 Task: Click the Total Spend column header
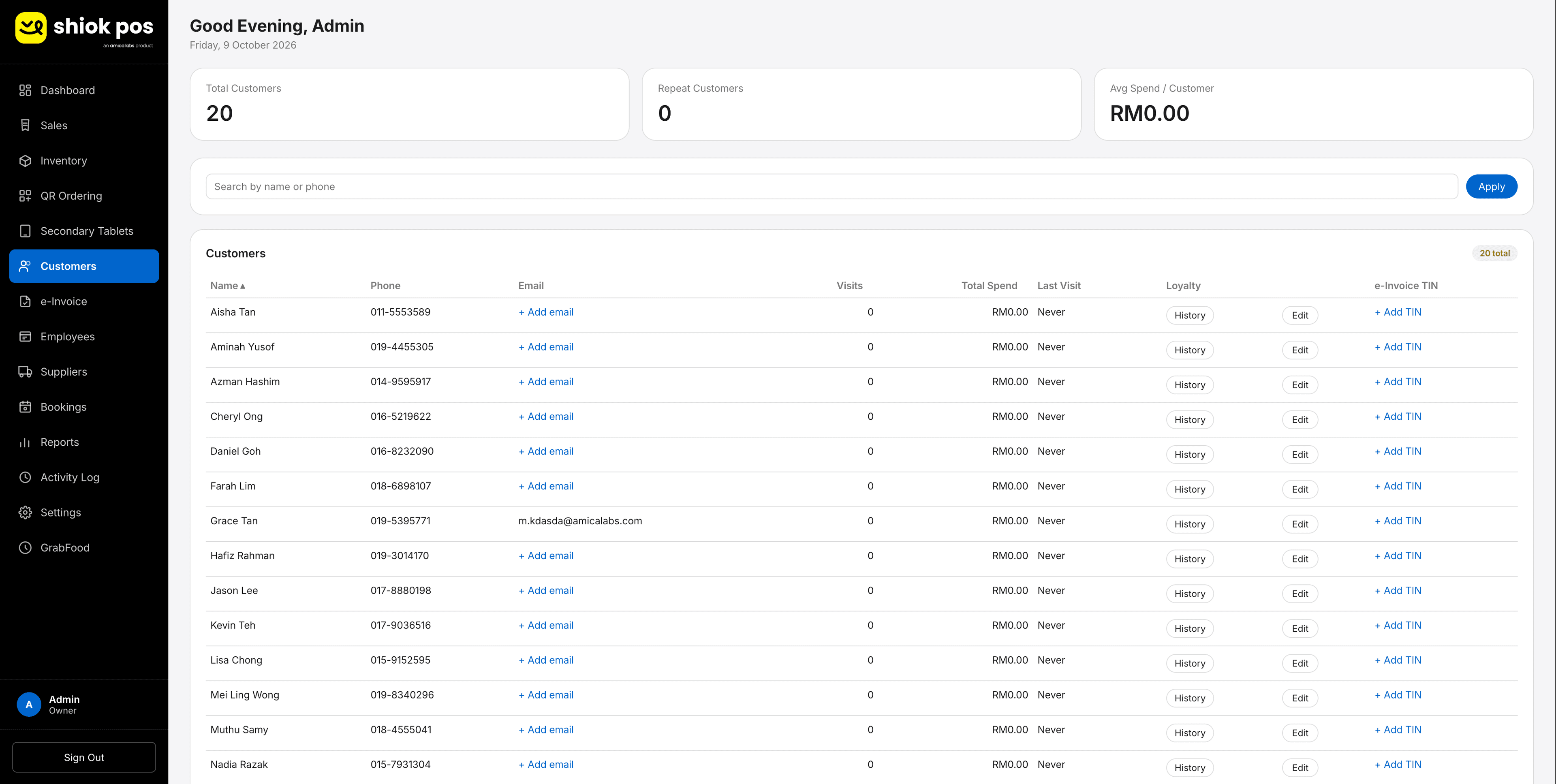(x=989, y=286)
